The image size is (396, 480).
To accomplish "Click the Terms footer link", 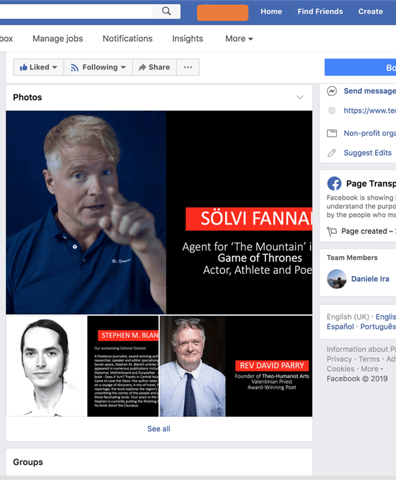I will (x=369, y=359).
